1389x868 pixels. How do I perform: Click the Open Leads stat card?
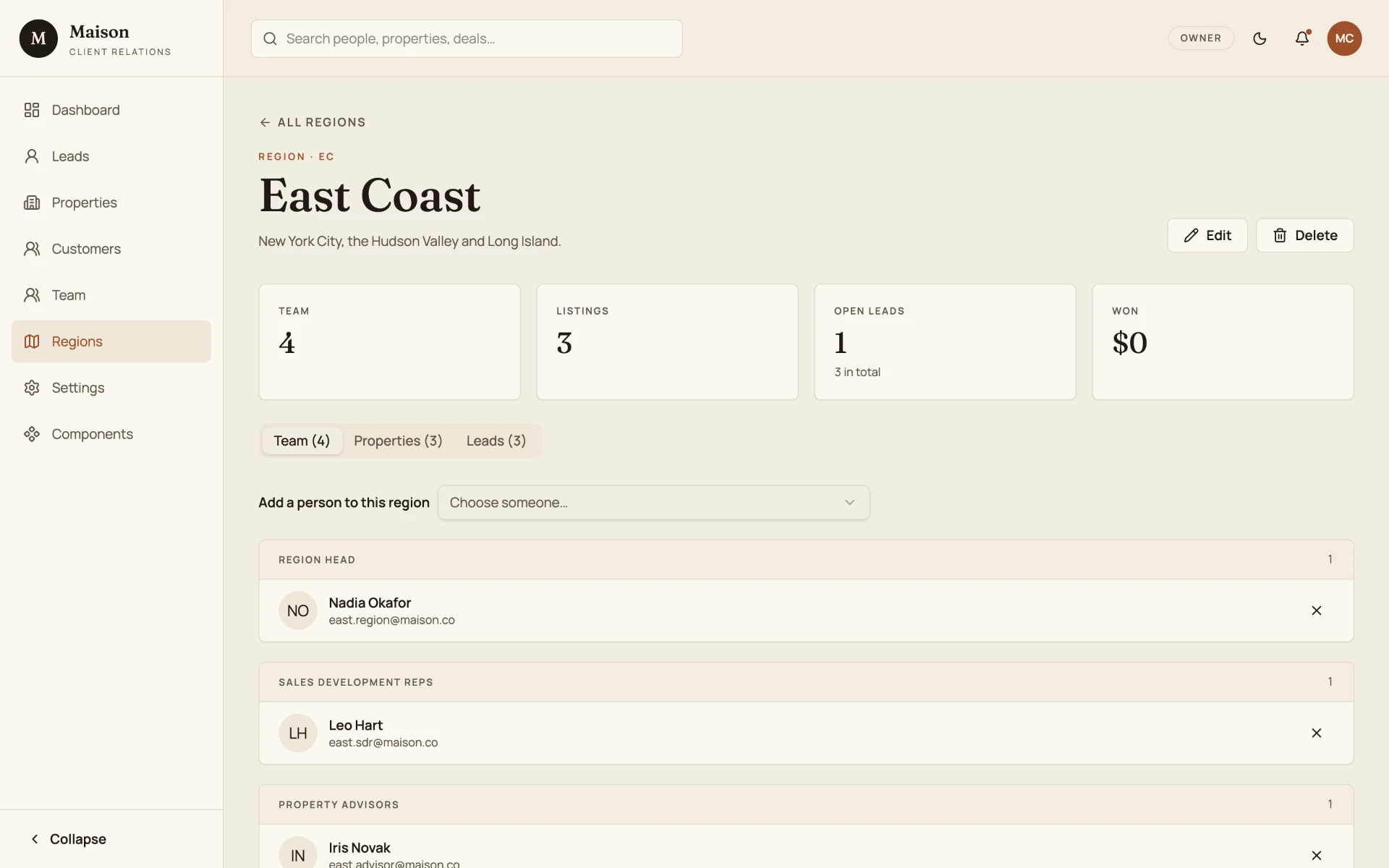(x=945, y=341)
